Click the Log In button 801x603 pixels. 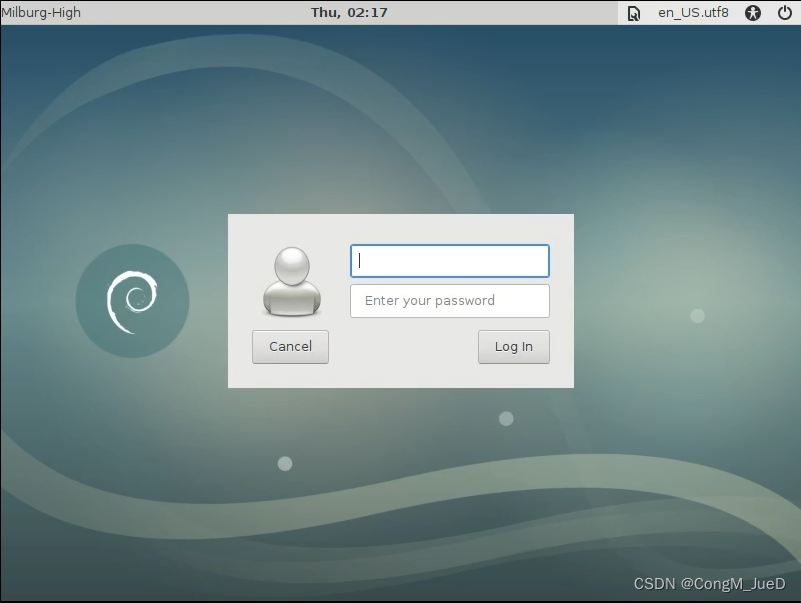(x=513, y=347)
